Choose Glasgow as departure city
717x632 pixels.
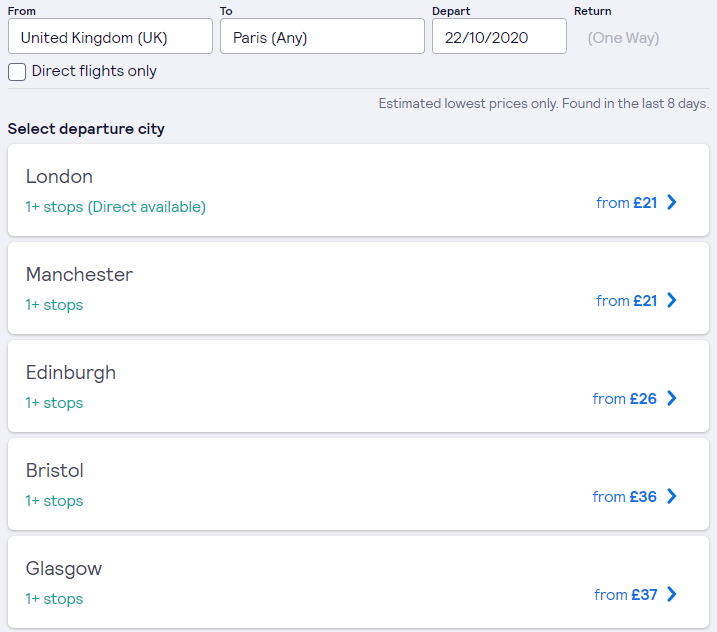pos(64,569)
